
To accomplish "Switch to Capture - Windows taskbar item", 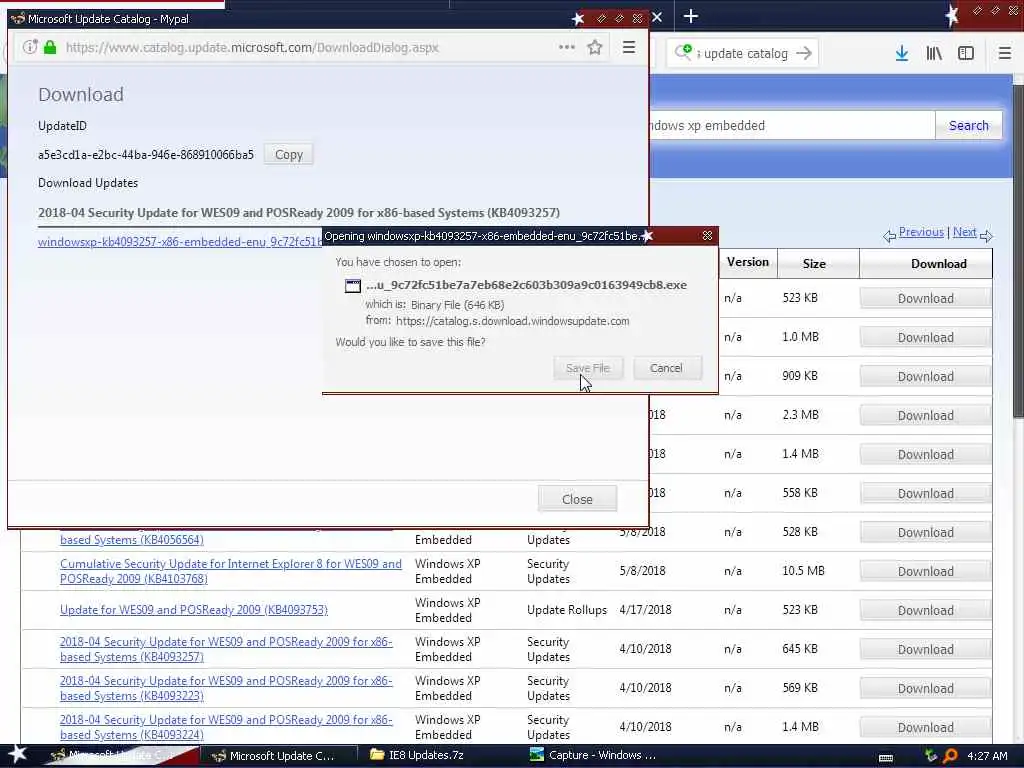I will coord(593,756).
